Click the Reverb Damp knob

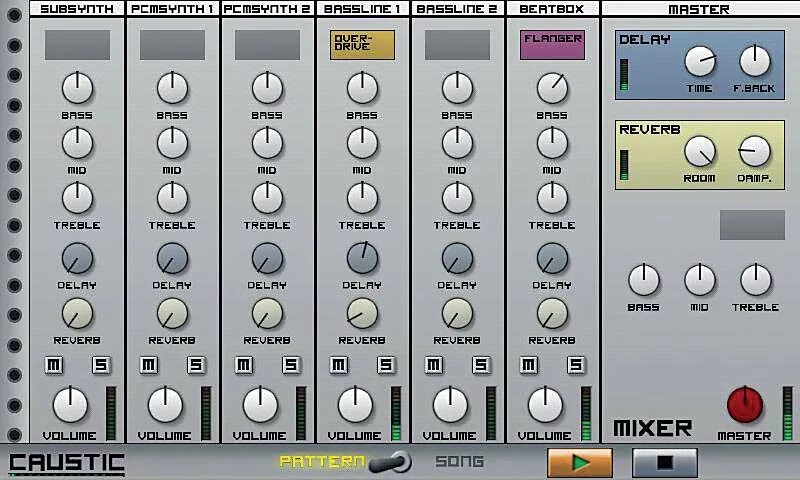(x=755, y=151)
